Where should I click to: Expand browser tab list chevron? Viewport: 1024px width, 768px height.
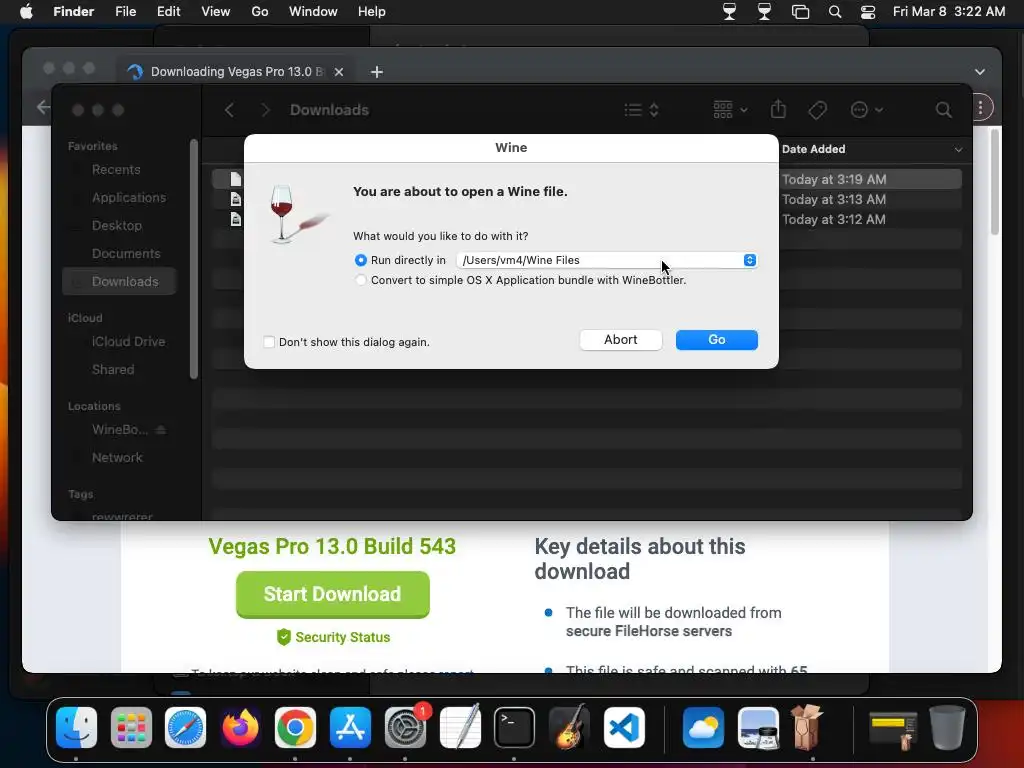(980, 72)
